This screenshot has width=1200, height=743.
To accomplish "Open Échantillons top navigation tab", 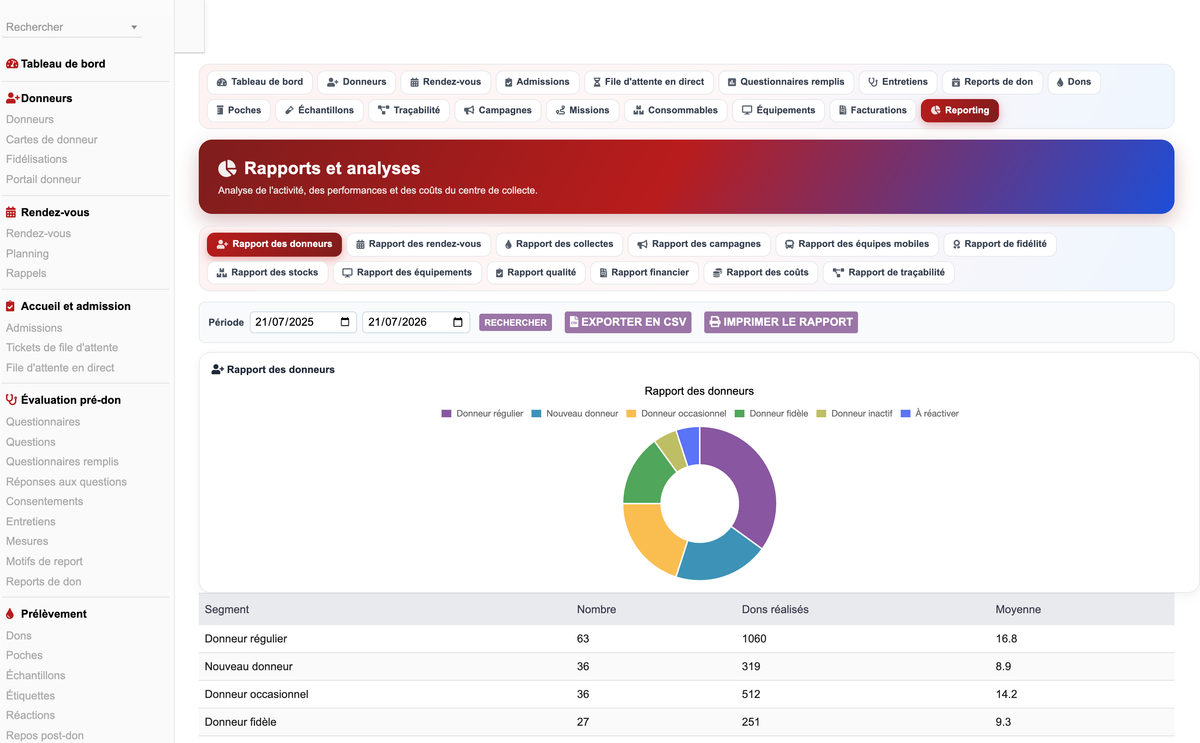I will (319, 110).
